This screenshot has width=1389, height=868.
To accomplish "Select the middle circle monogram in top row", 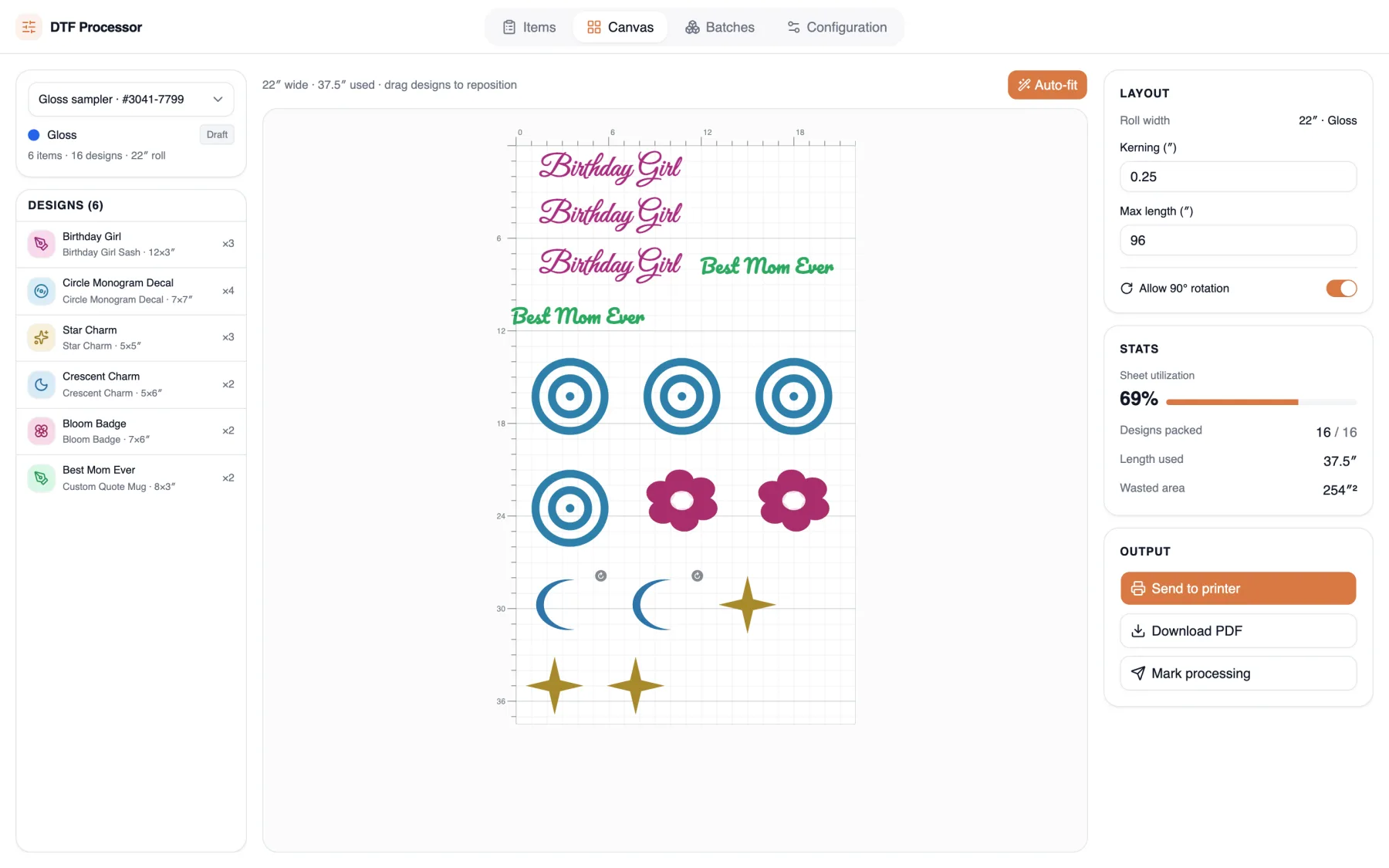I will tap(681, 397).
